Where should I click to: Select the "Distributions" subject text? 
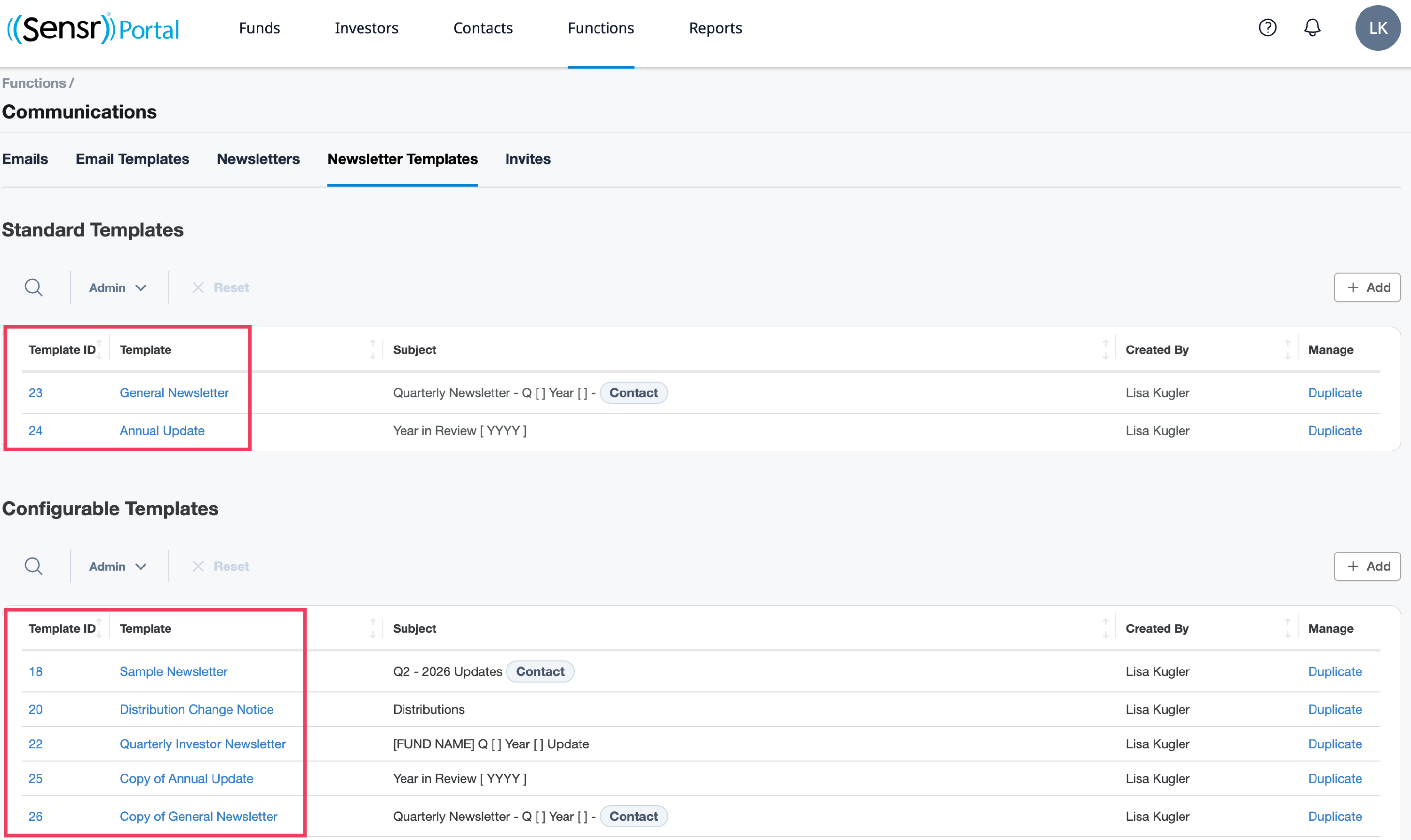[428, 709]
